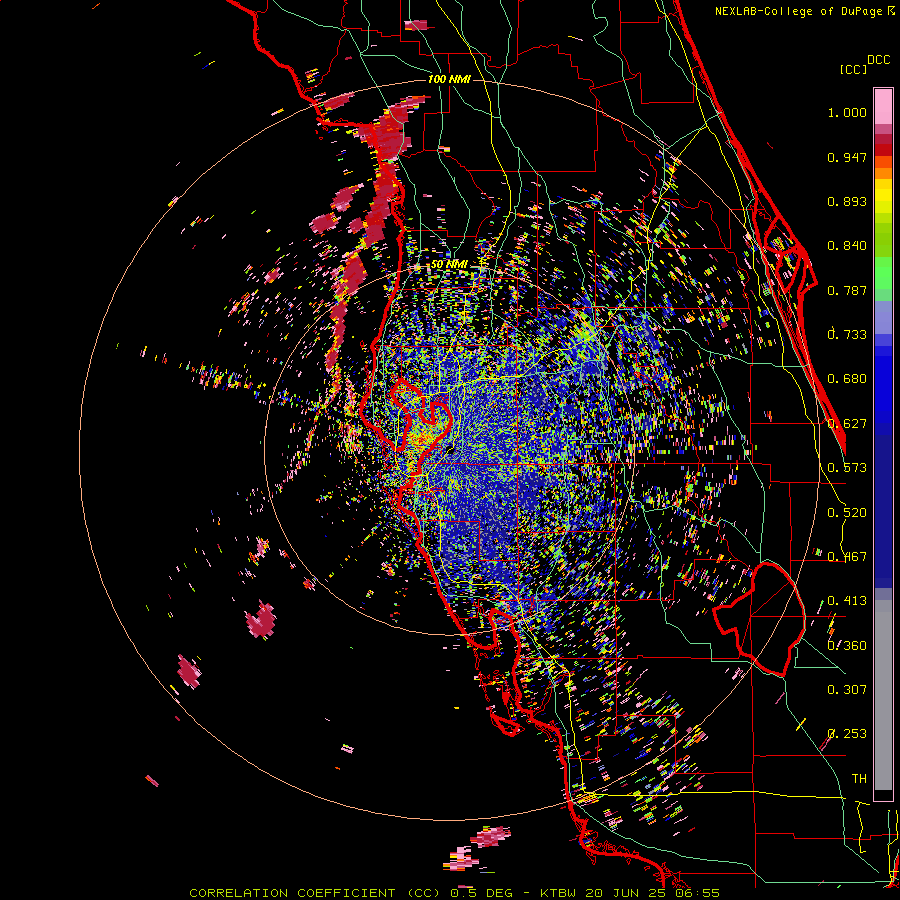The width and height of the screenshot is (900, 900).
Task: Pick the light pink band of the color scale
Action: tap(883, 107)
